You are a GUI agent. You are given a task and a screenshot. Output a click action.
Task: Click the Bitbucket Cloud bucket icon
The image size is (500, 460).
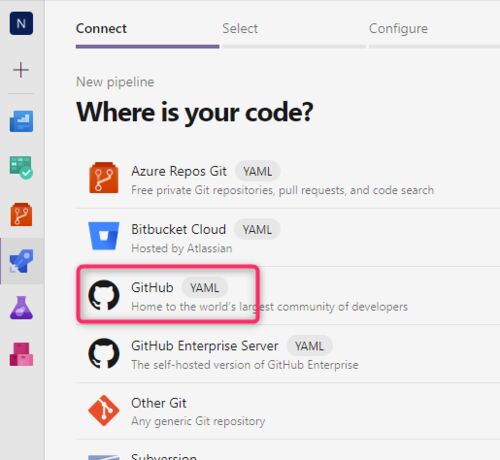pos(104,236)
